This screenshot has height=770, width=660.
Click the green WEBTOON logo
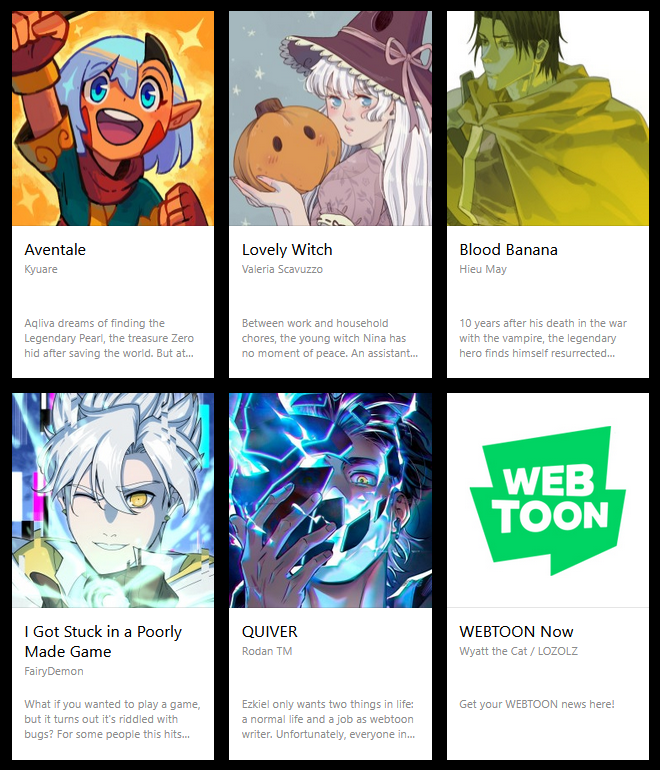pos(548,500)
